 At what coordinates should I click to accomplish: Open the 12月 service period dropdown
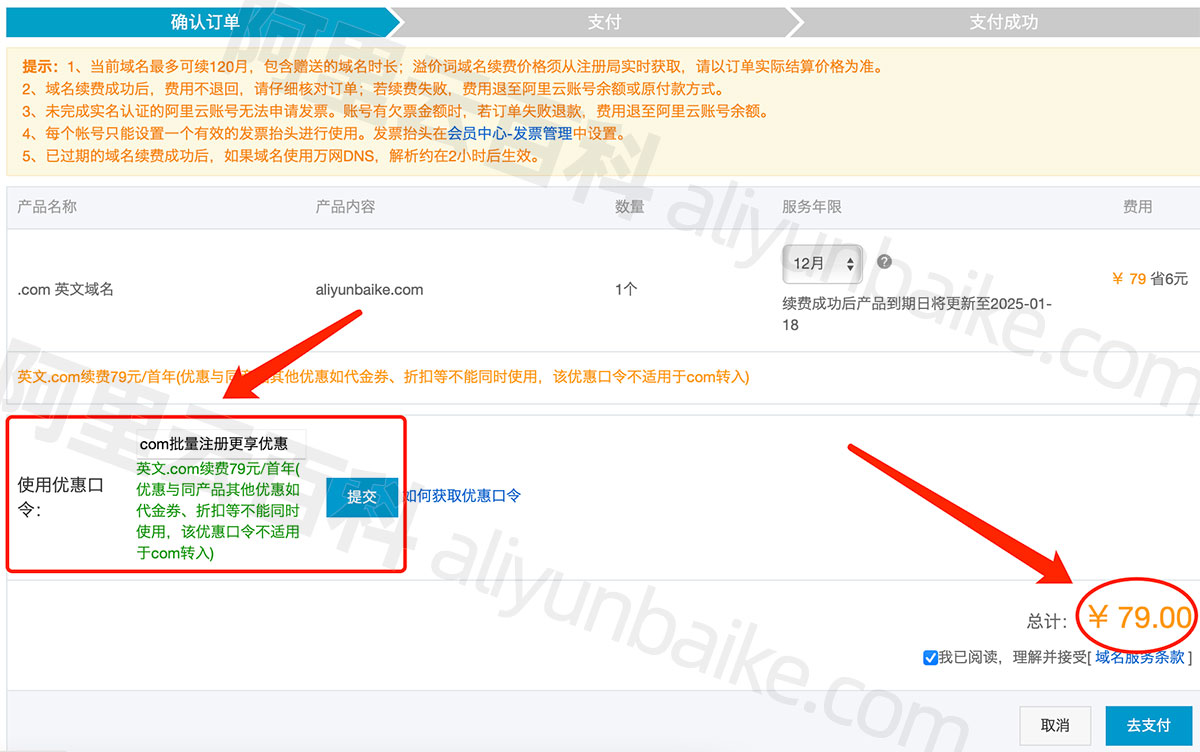coord(822,264)
